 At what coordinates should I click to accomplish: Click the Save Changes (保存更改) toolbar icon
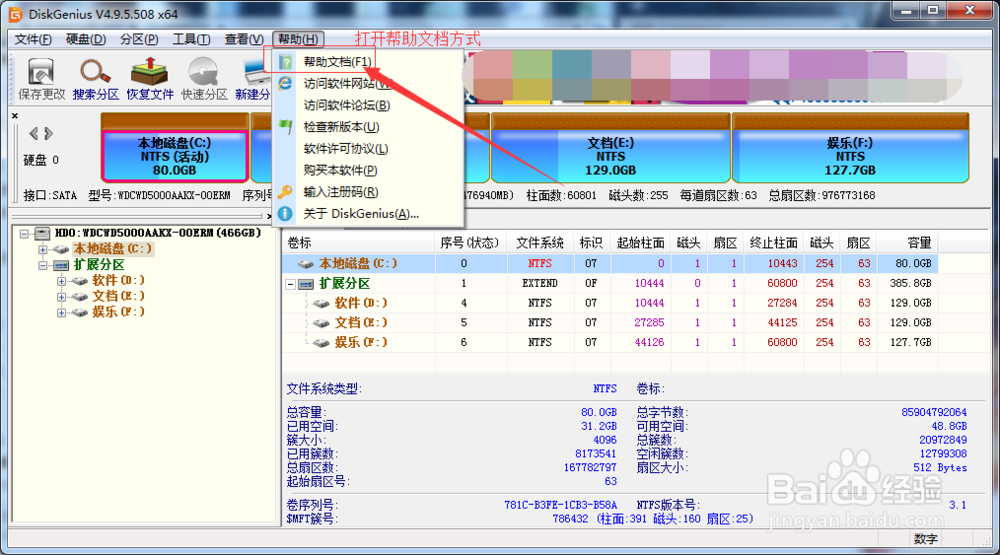[41, 71]
